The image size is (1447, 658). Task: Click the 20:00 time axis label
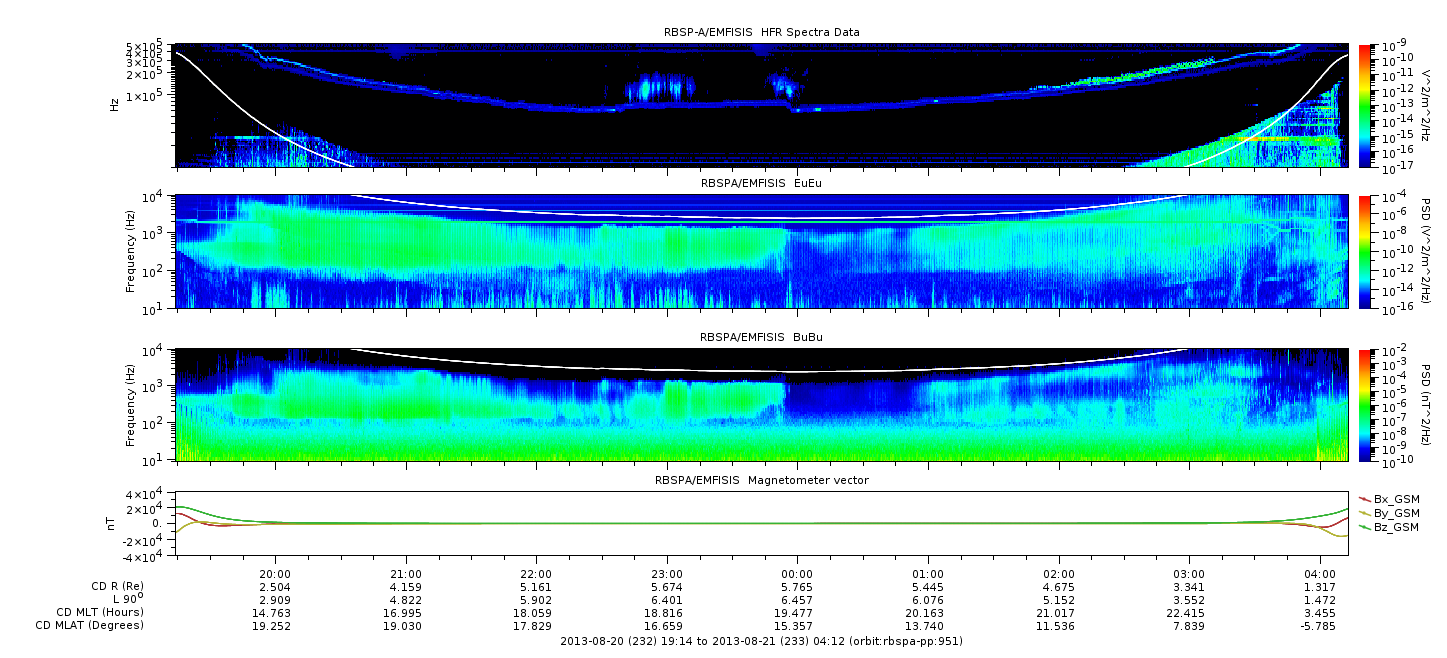pyautogui.click(x=275, y=574)
